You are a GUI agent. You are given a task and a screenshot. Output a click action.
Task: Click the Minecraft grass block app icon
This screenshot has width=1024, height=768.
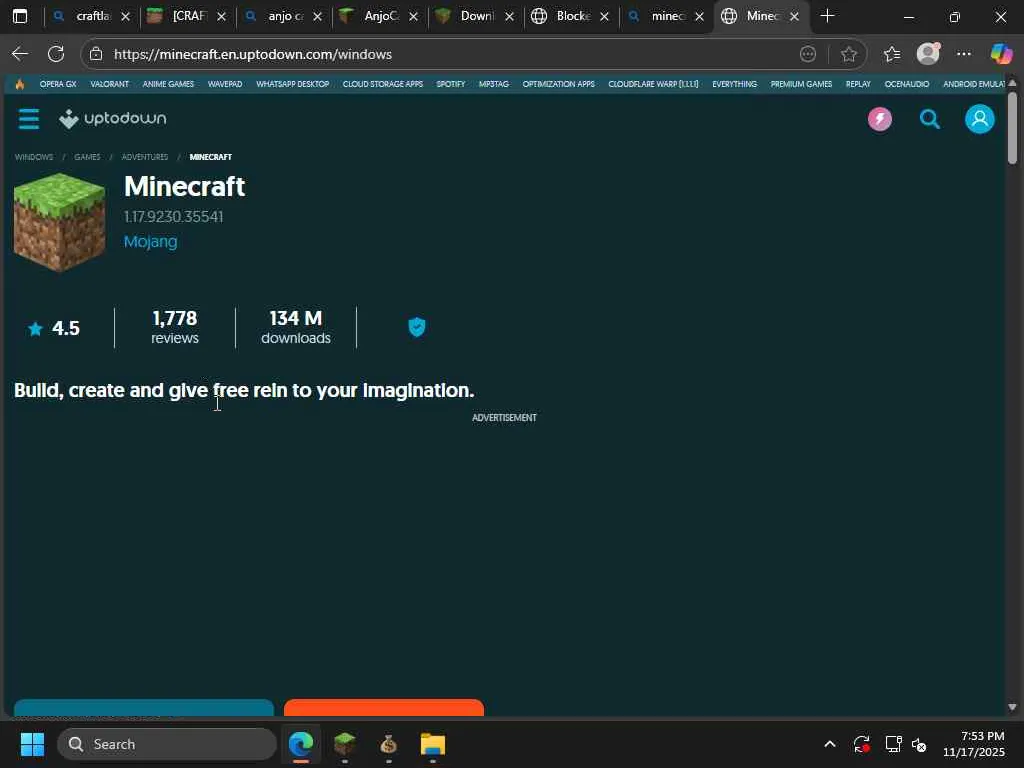point(59,222)
